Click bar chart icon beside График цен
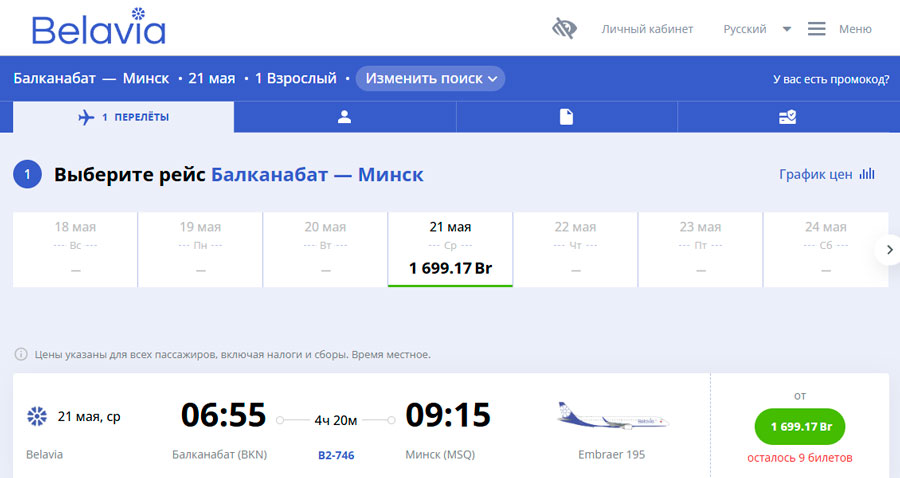Viewport: 900px width, 478px height. pyautogui.click(x=867, y=174)
